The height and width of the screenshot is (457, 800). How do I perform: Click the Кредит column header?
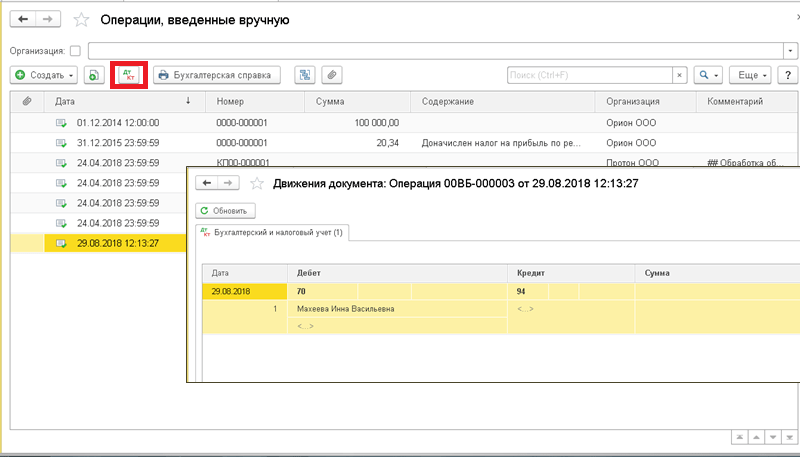(571, 273)
